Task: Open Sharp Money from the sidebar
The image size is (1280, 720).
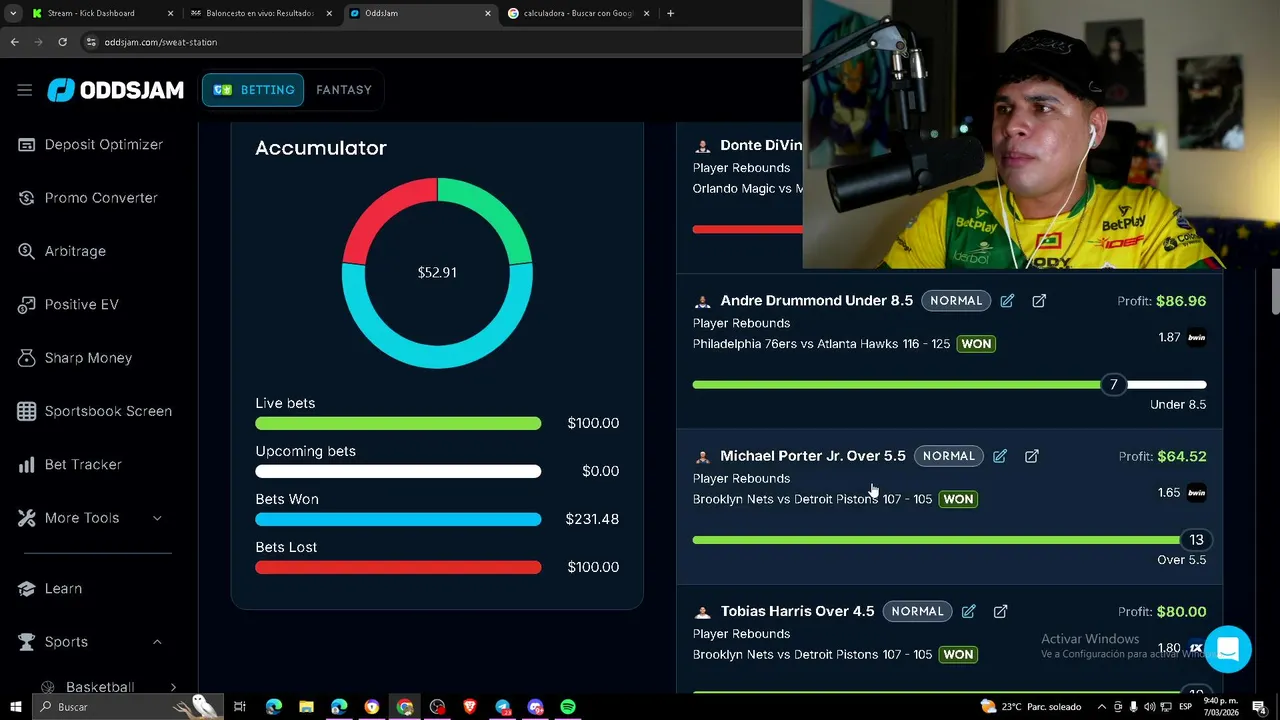Action: pos(88,358)
